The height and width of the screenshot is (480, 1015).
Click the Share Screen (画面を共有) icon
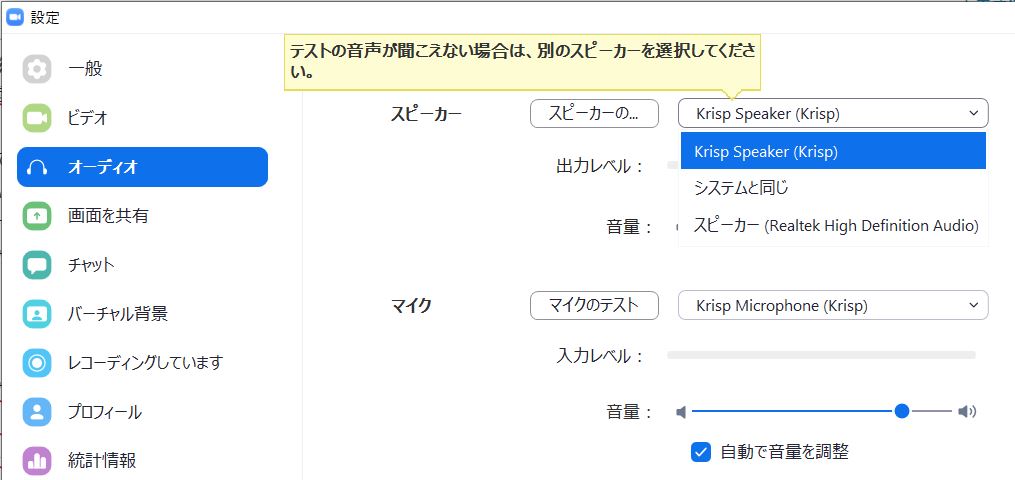click(37, 216)
